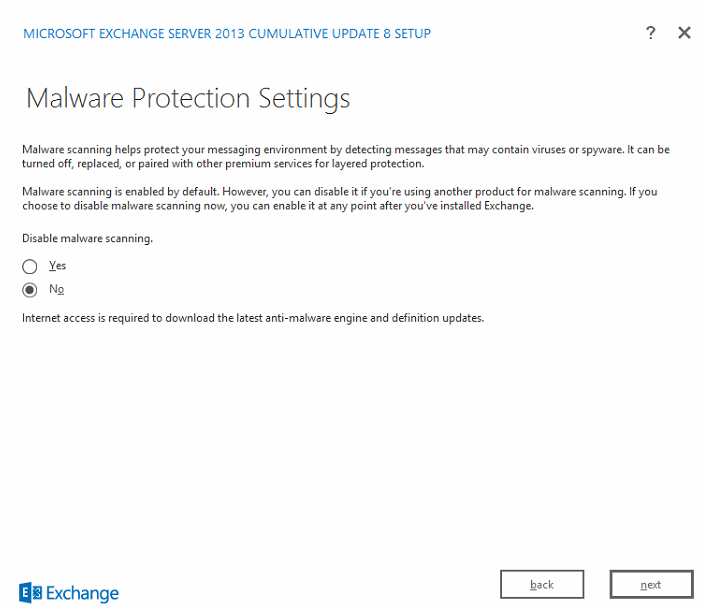Click the line starting "turned off, replaced"

coord(223,163)
